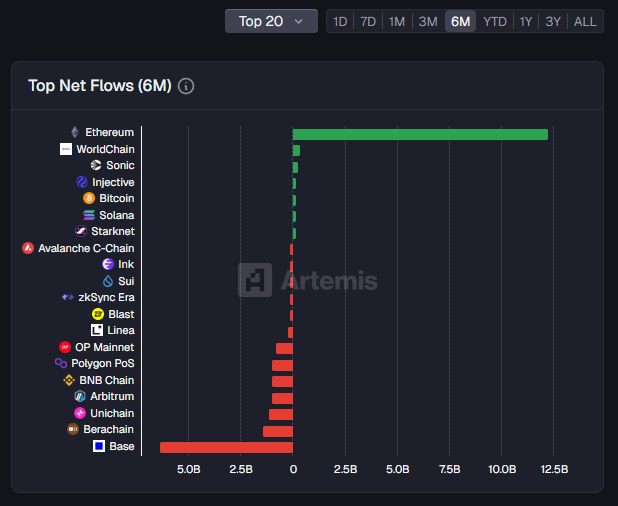Click the '0' axis label
618x506 pixels.
tap(293, 469)
